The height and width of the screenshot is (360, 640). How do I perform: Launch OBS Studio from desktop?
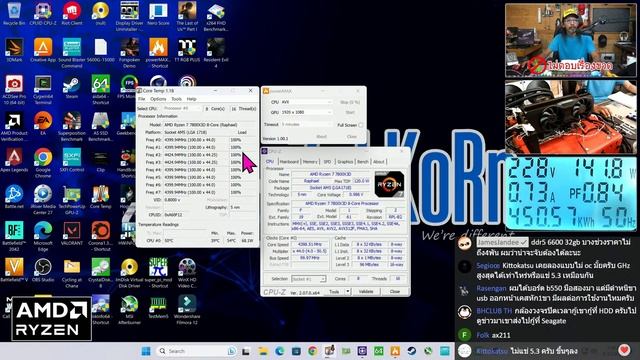point(43,271)
